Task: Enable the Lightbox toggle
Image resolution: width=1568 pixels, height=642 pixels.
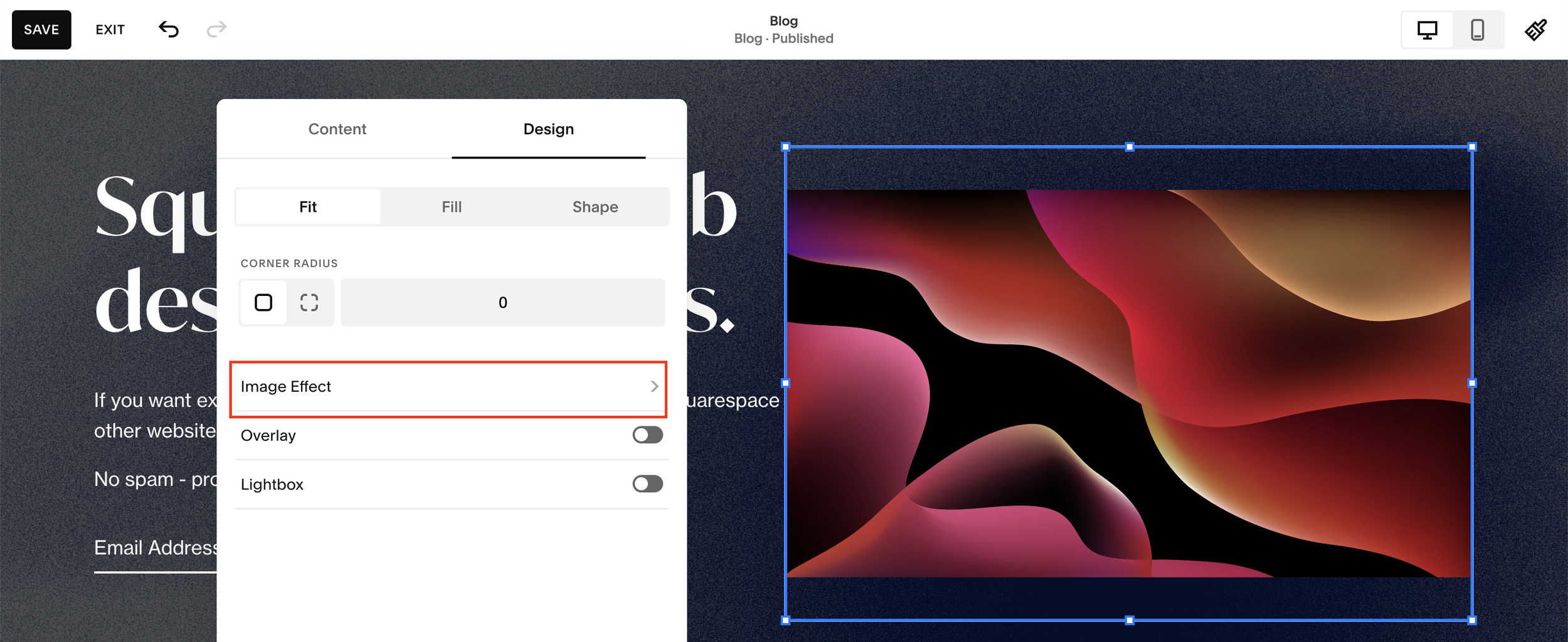Action: click(647, 484)
